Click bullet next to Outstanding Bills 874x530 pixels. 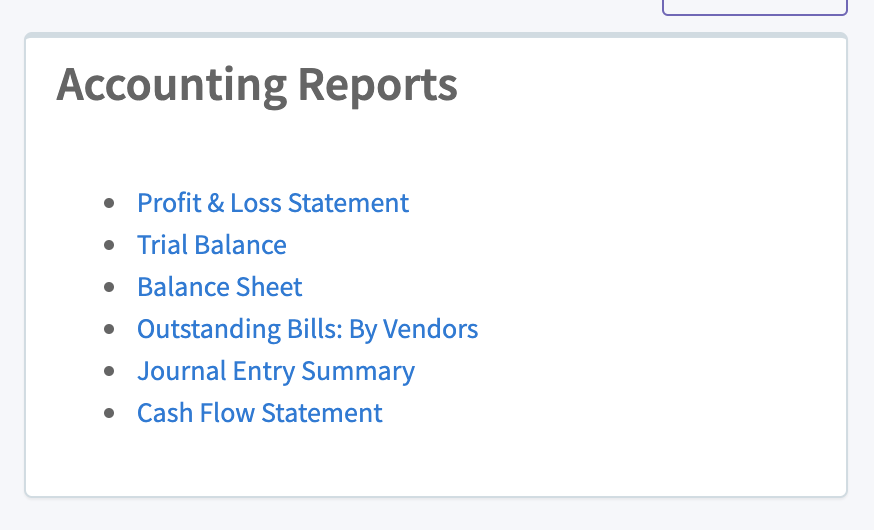(109, 329)
